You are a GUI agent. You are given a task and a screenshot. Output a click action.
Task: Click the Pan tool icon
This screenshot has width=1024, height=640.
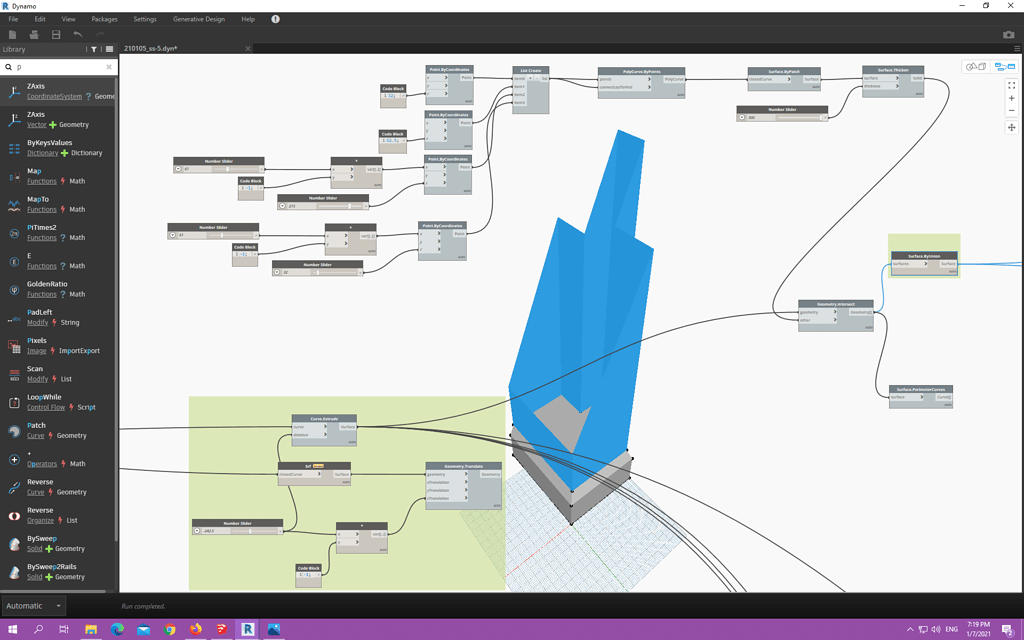tap(1011, 127)
